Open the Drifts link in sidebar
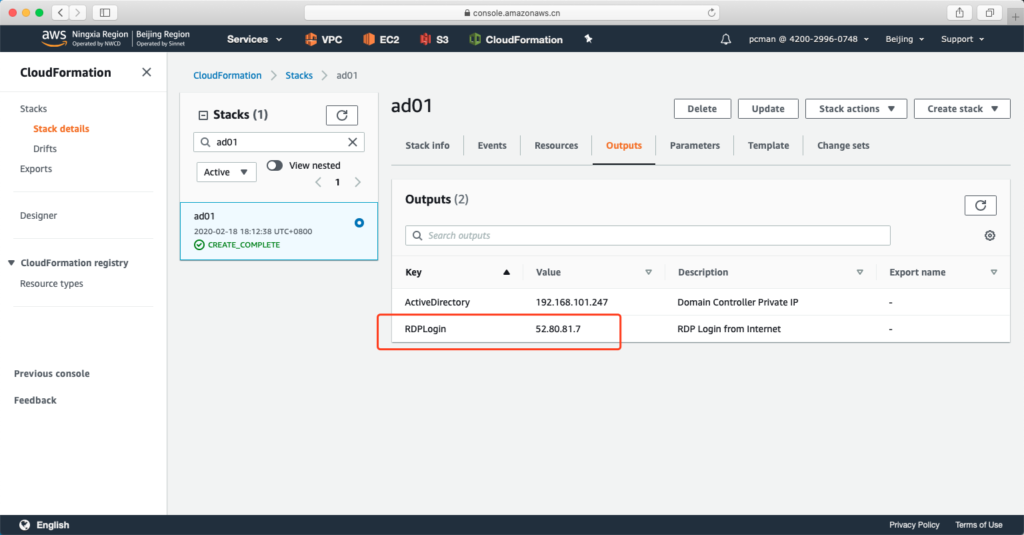Image resolution: width=1024 pixels, height=535 pixels. point(45,148)
